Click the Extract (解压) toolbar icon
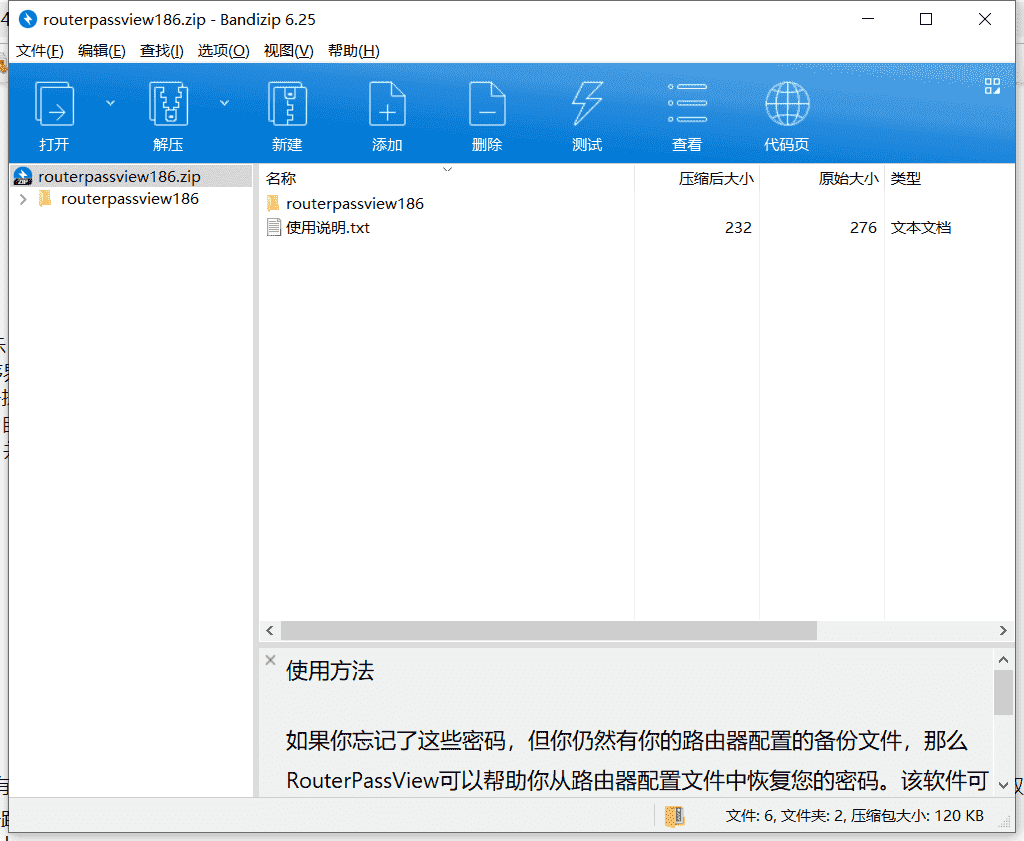The height and width of the screenshot is (841, 1024). click(x=168, y=104)
